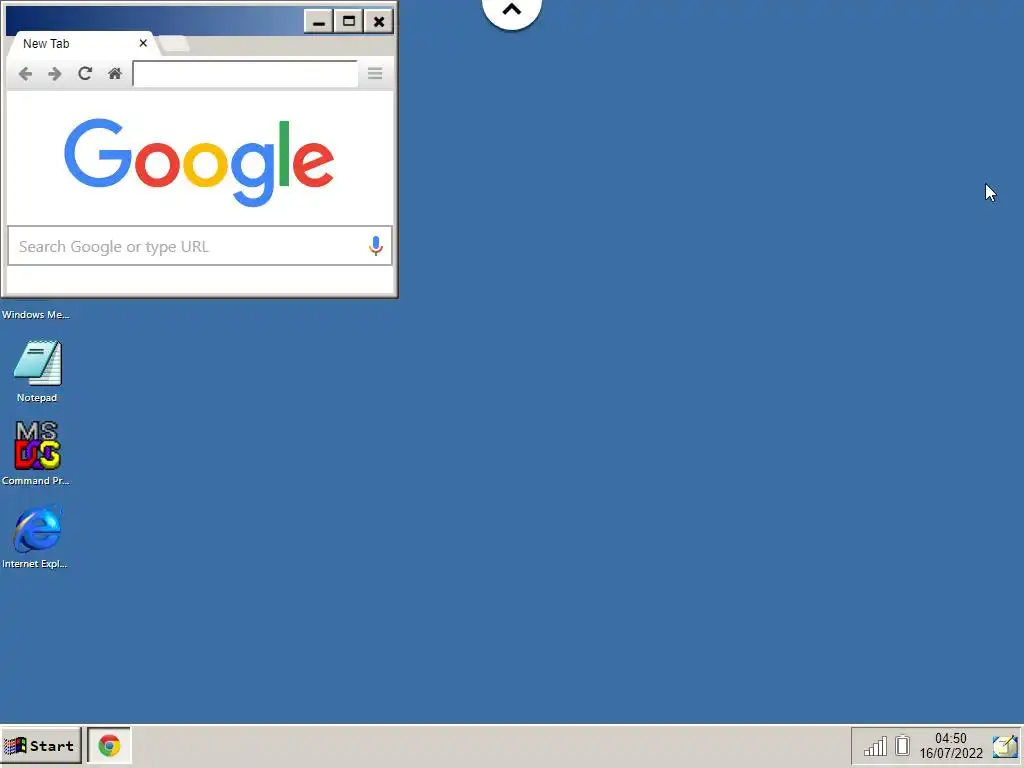Check the network signal tray icon
The height and width of the screenshot is (768, 1024).
[x=875, y=746]
